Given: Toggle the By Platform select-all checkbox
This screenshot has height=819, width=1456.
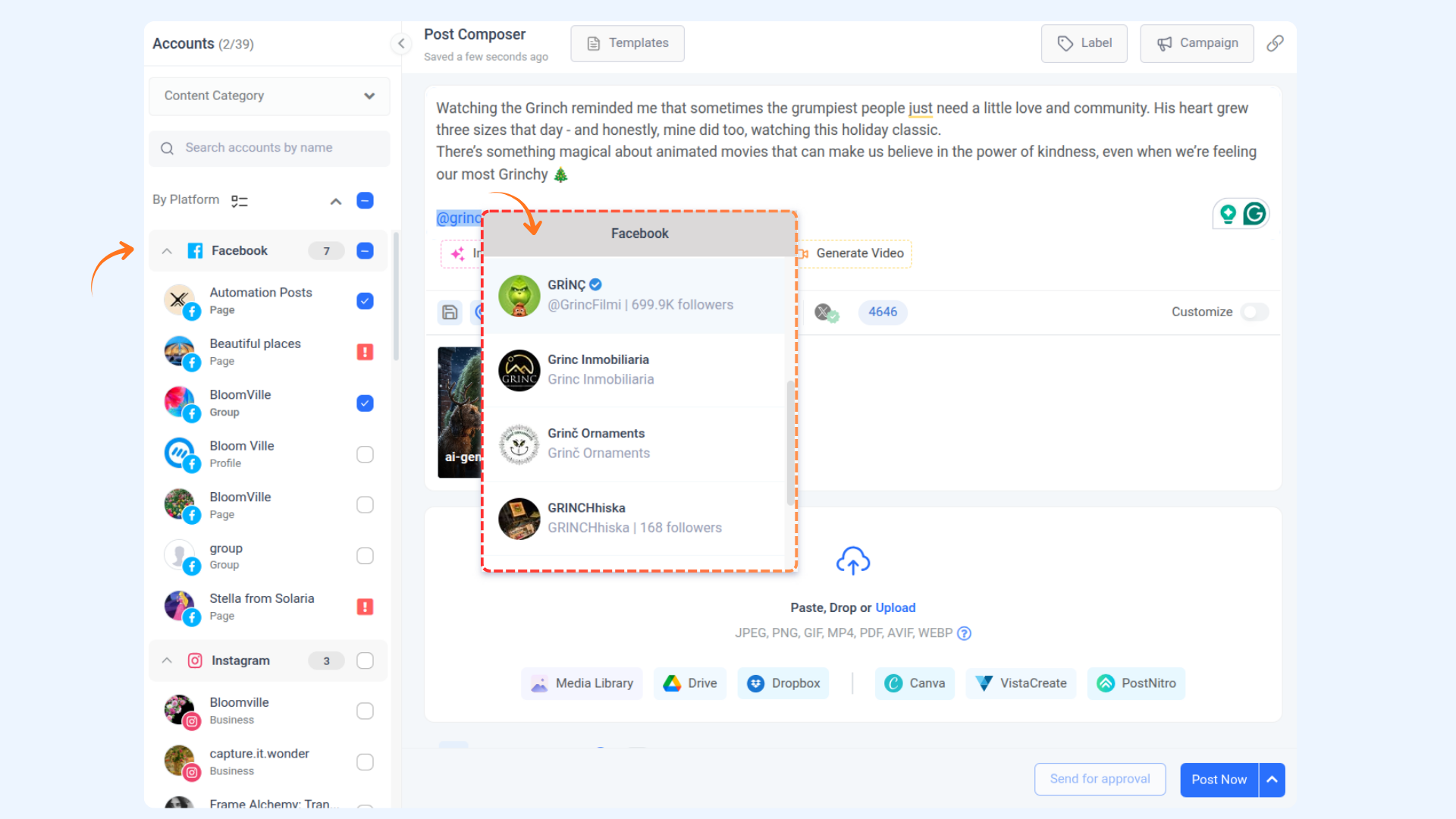Looking at the screenshot, I should (x=365, y=200).
